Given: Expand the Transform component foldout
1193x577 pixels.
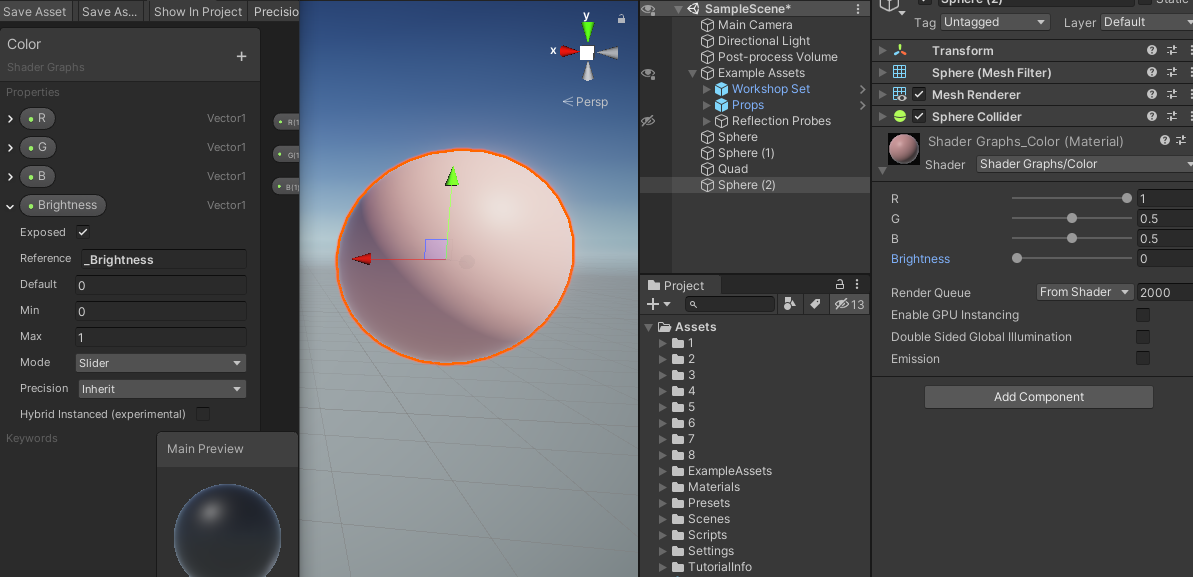Looking at the screenshot, I should 882,50.
